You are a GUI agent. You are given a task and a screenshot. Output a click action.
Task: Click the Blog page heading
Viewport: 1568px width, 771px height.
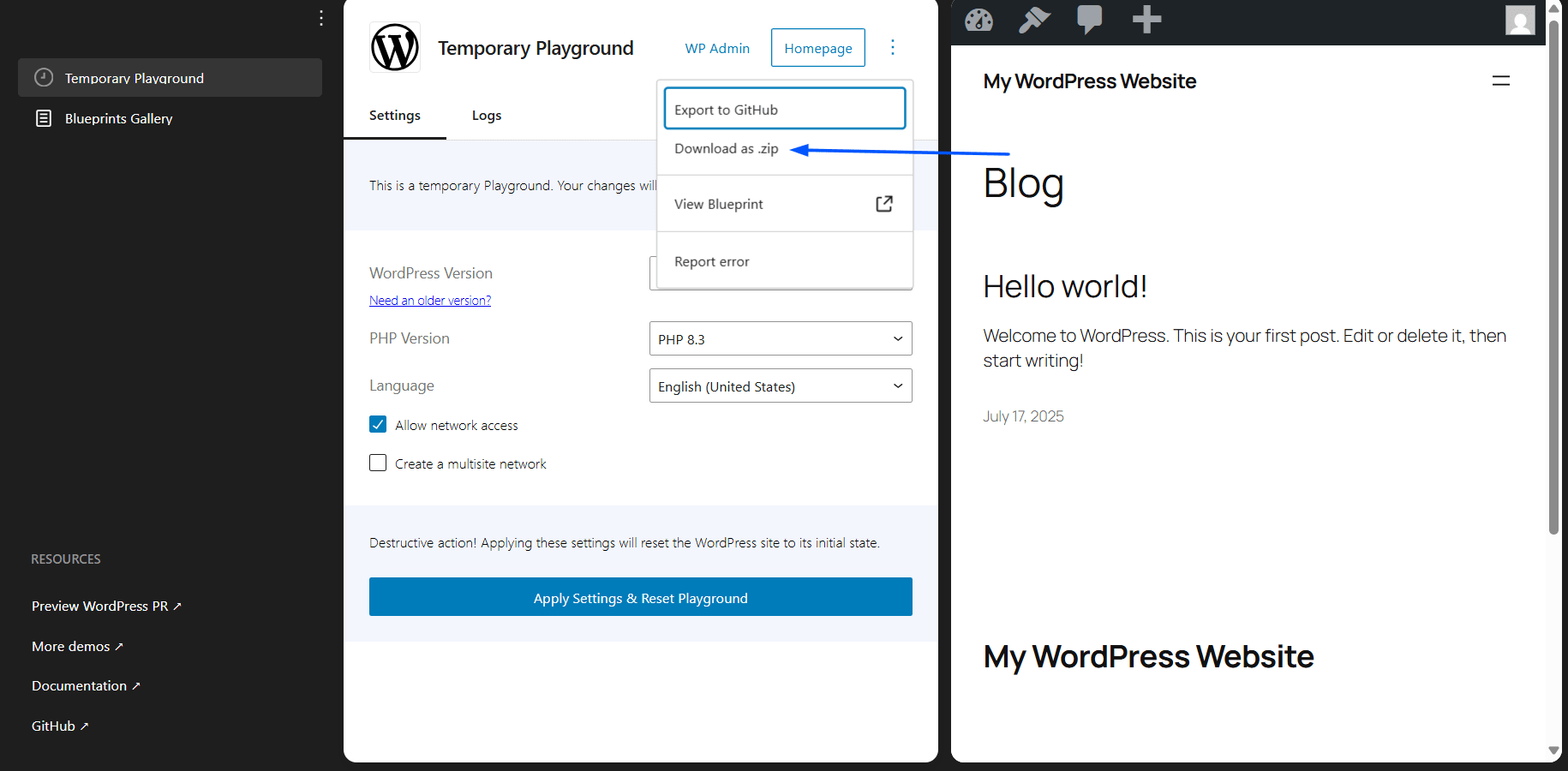pos(1024,183)
